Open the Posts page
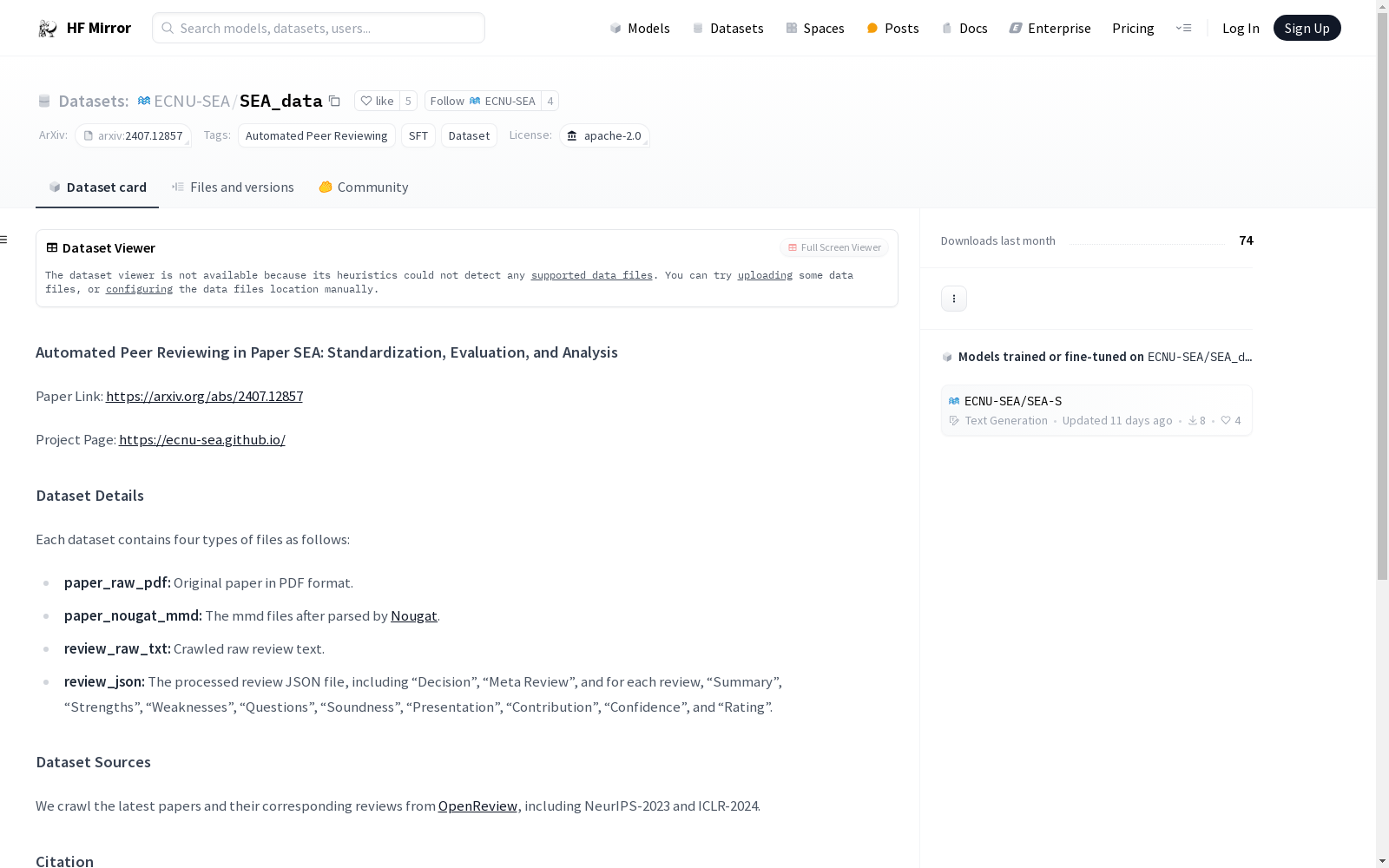The width and height of the screenshot is (1389, 868). pos(892,28)
